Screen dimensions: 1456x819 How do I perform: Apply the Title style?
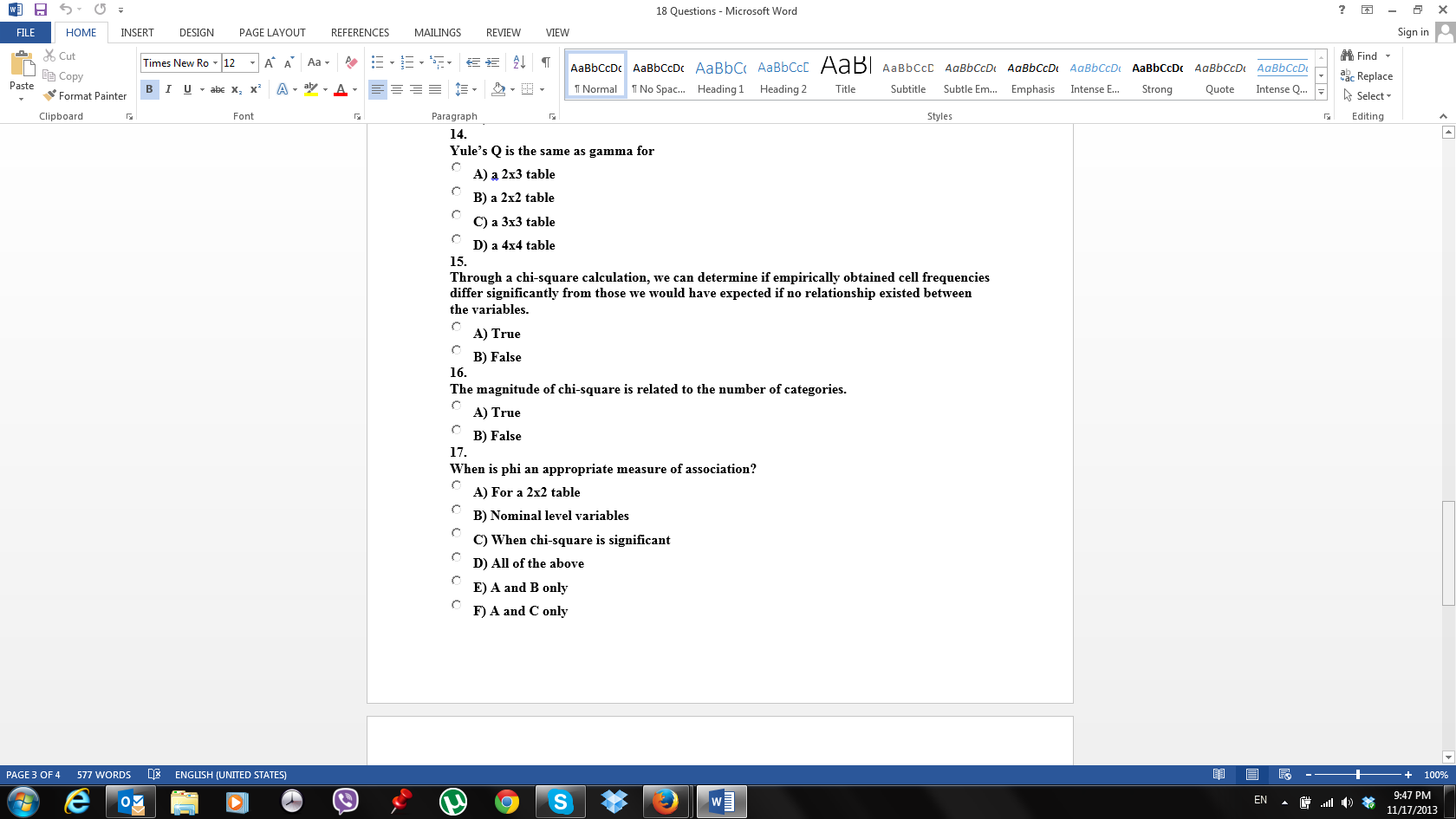point(845,75)
